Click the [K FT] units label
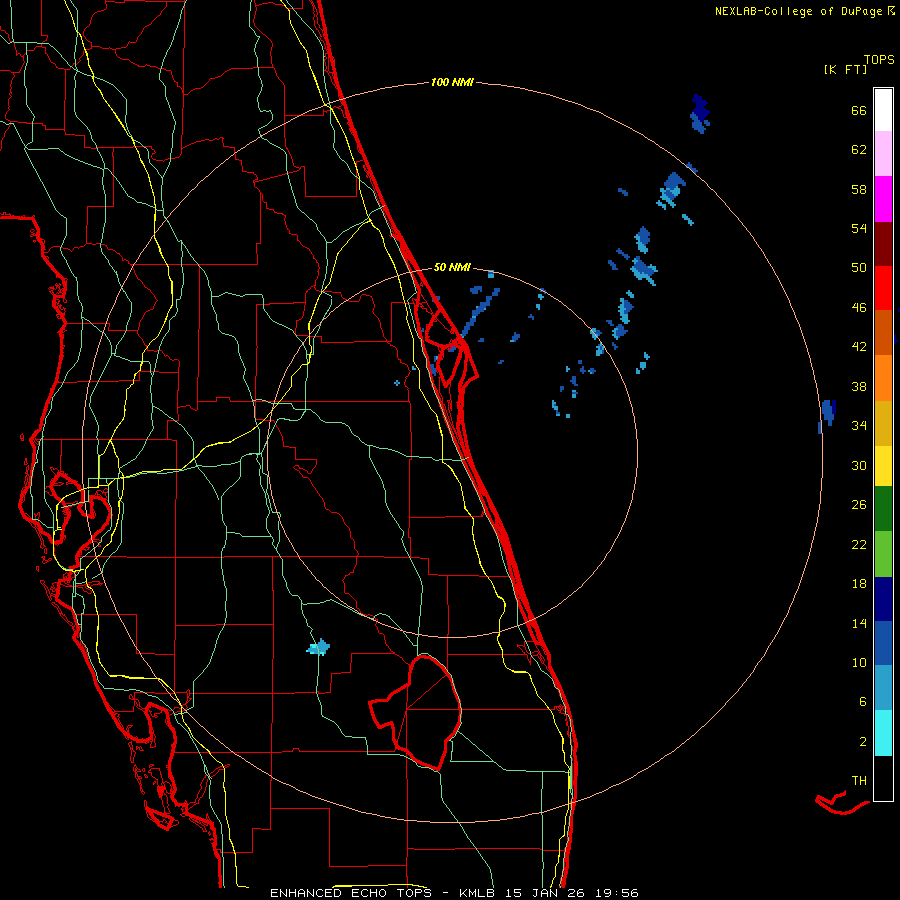This screenshot has width=900, height=900. point(845,69)
